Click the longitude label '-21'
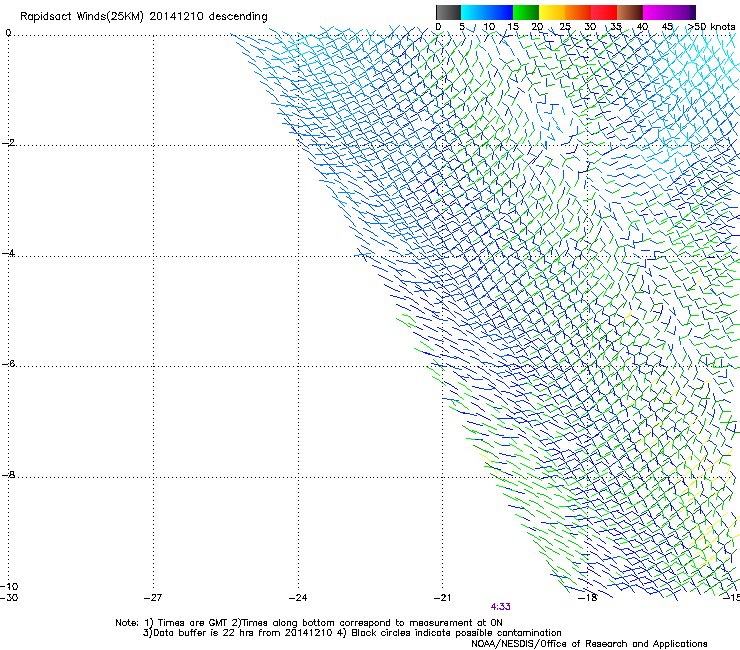This screenshot has width=740, height=650. click(443, 598)
